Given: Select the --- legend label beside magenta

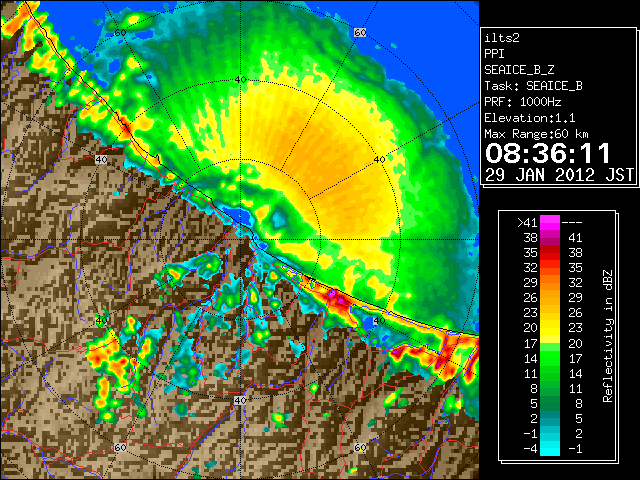Looking at the screenshot, I should 572,222.
